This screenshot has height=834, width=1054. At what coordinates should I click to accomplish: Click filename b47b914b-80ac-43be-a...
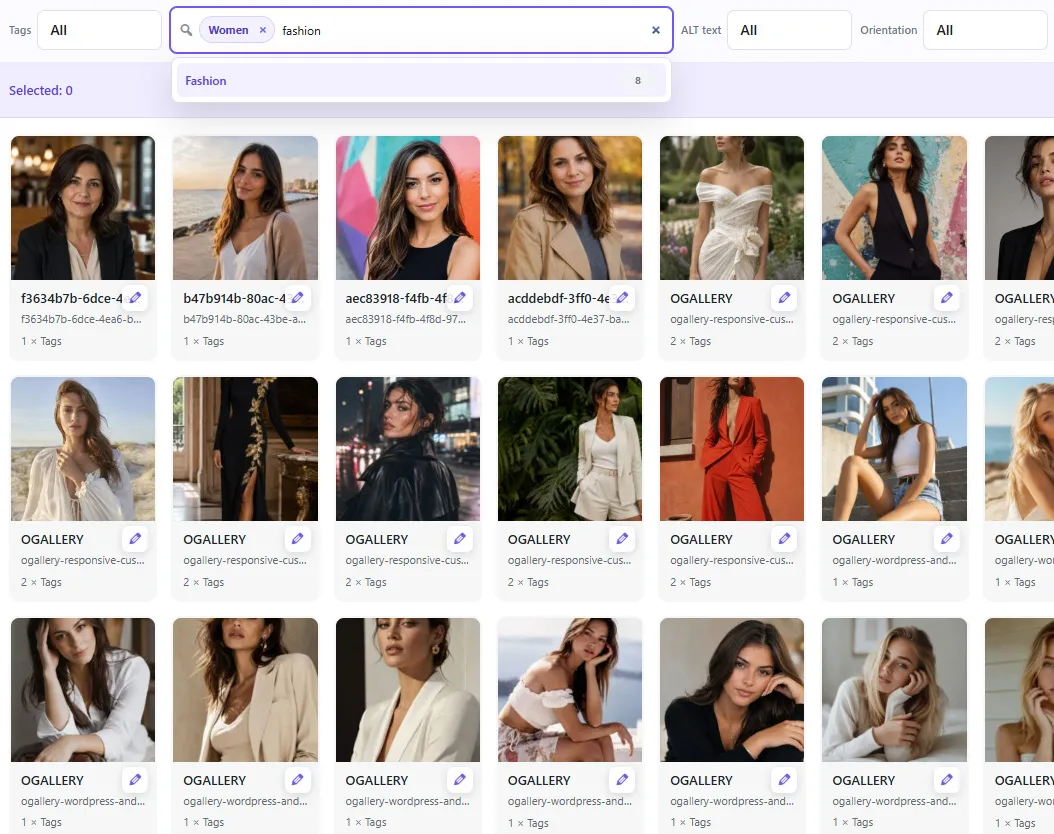click(x=245, y=319)
